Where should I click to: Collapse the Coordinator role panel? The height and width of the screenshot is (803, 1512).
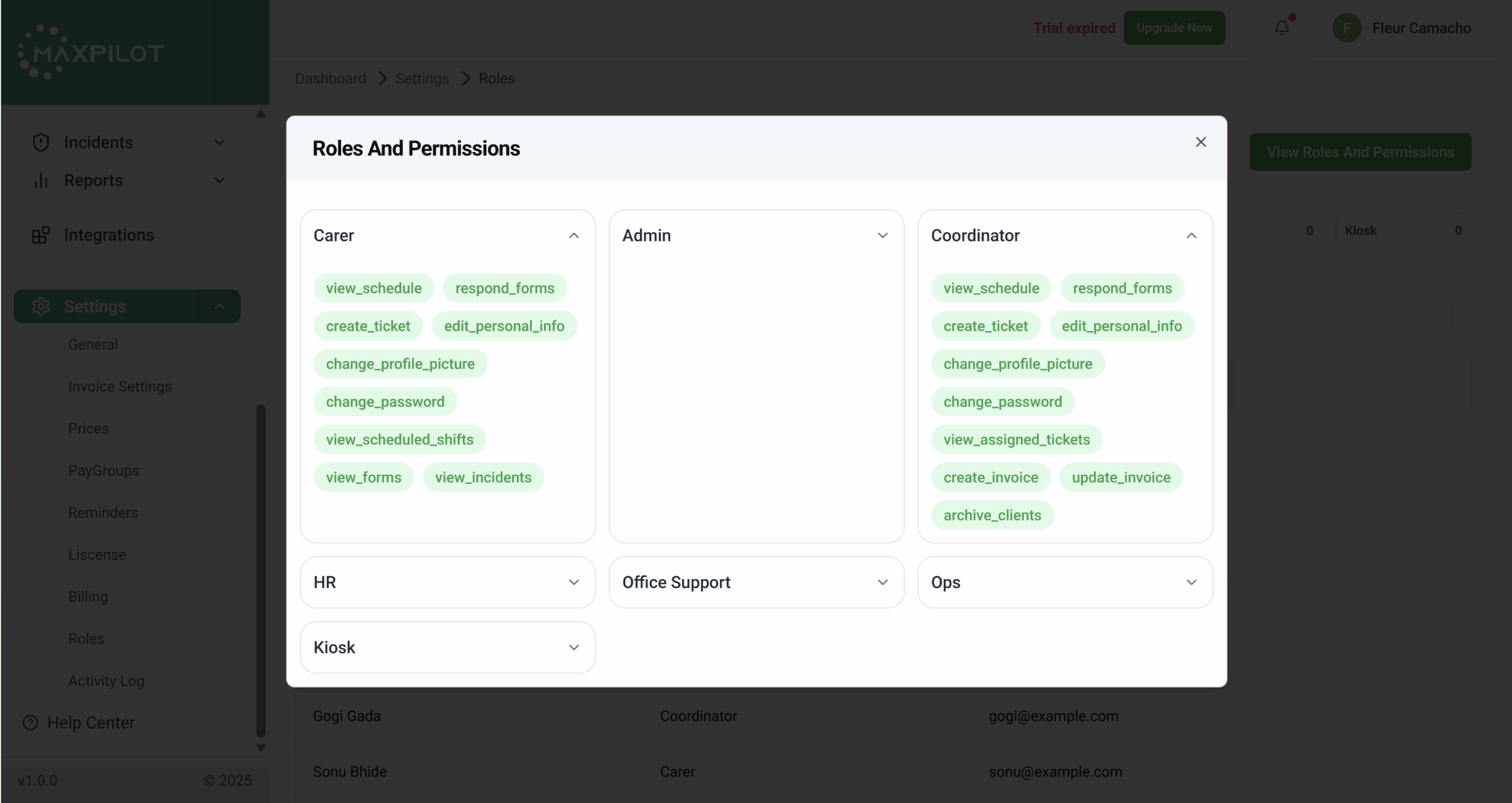click(1191, 235)
